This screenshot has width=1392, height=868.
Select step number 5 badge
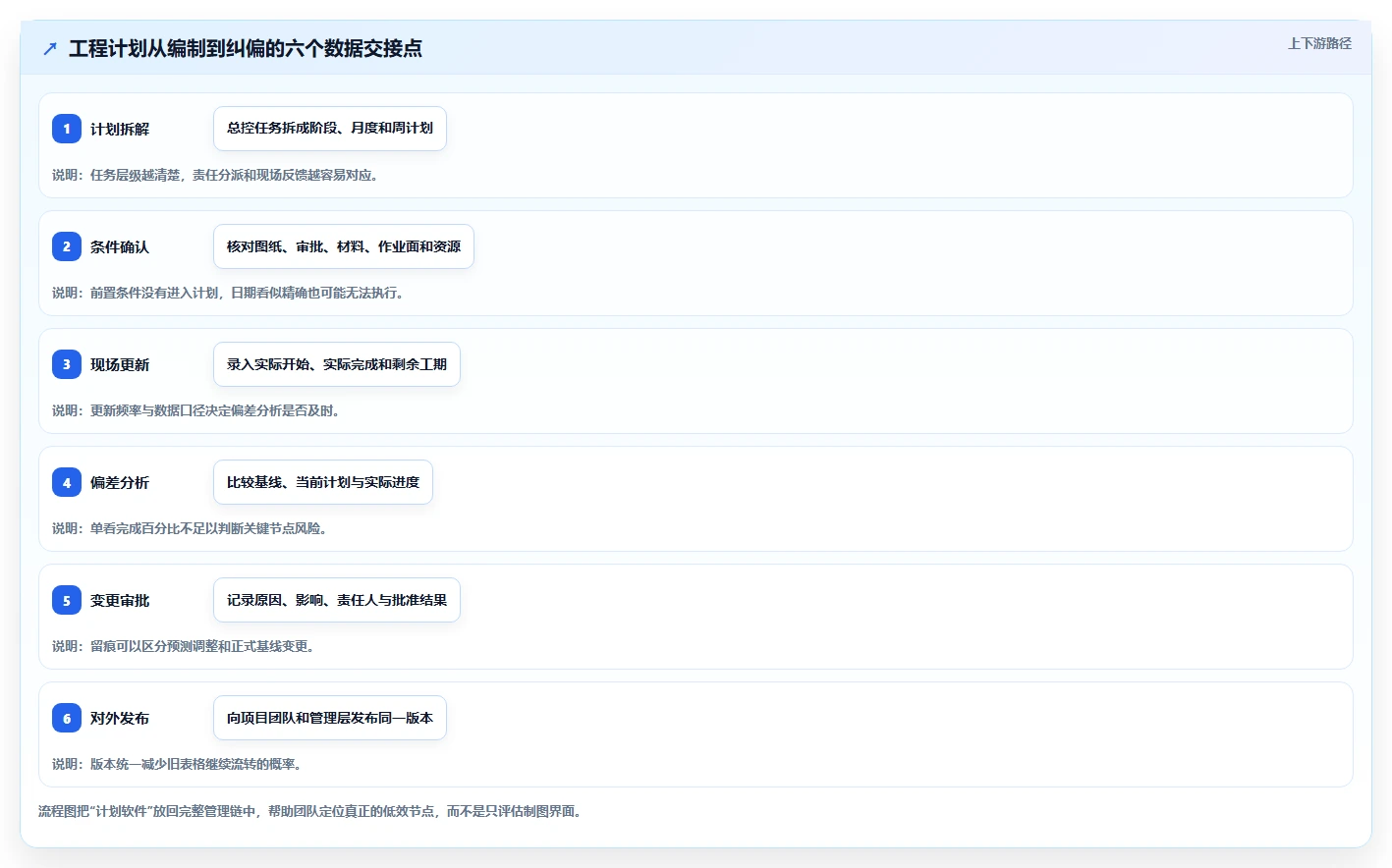[x=67, y=600]
